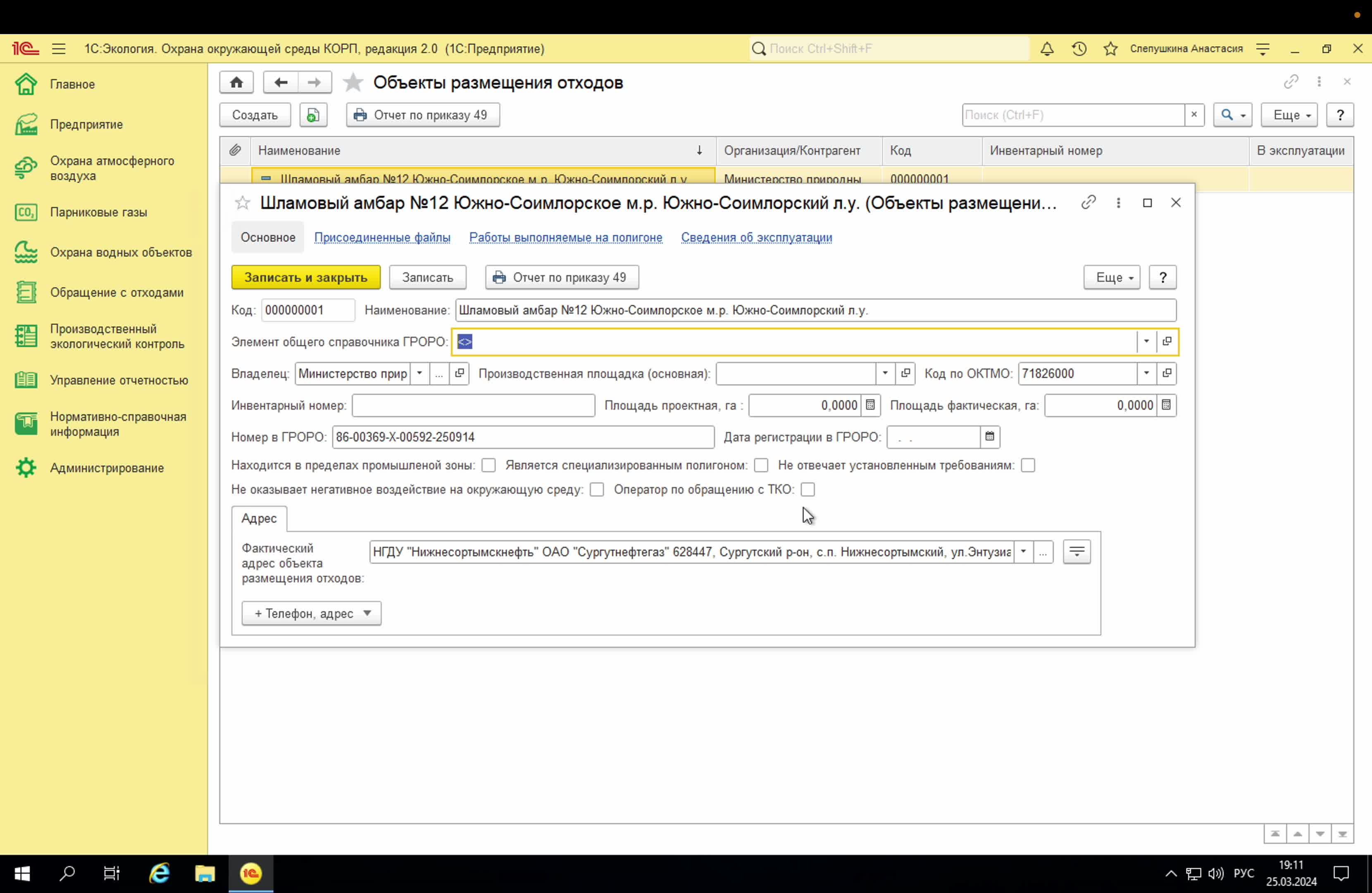The image size is (1372, 893).
Task: Click 'Инвентарный номер' input field
Action: tap(473, 405)
